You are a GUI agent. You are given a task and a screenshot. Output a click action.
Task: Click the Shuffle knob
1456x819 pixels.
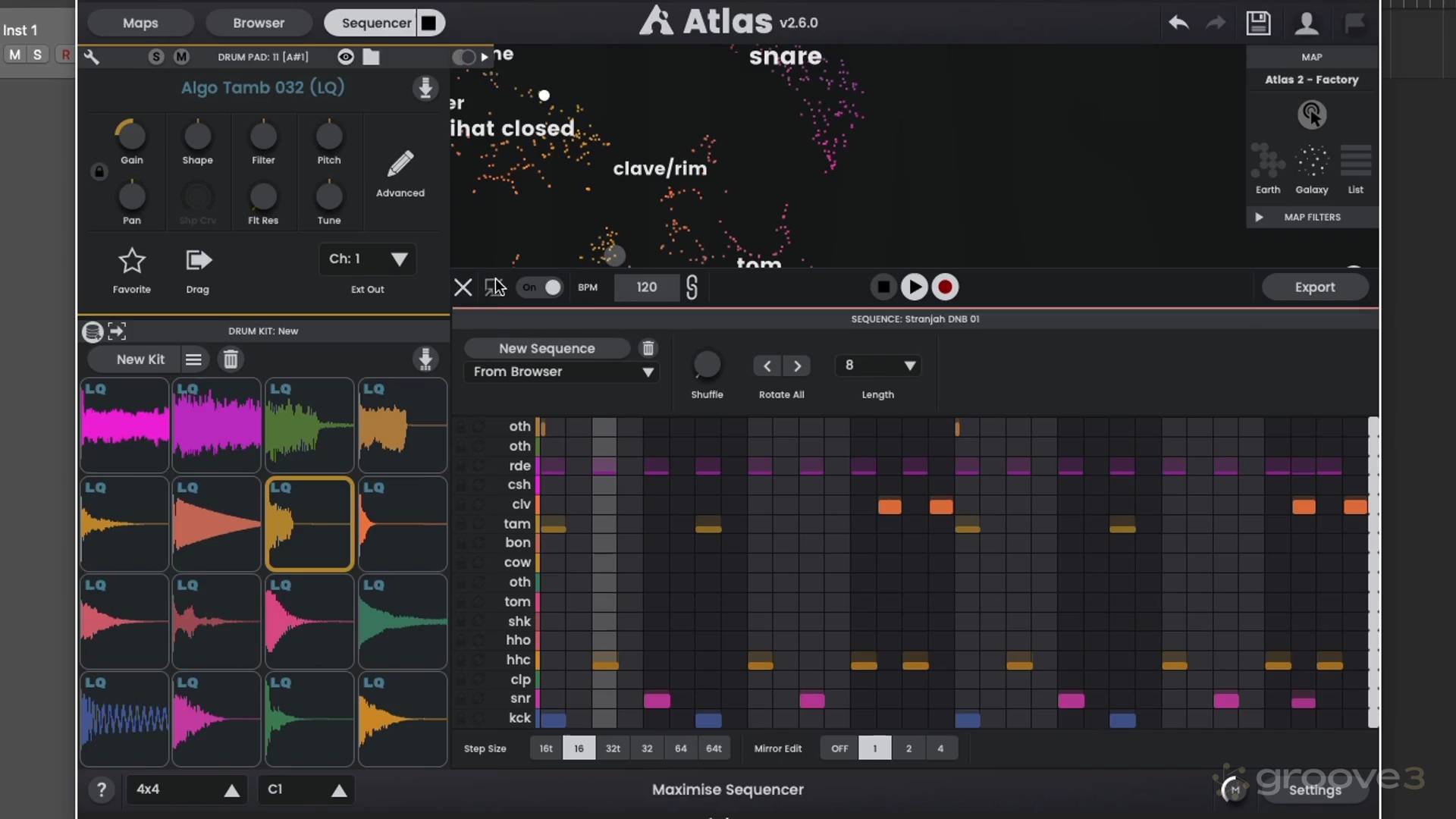[707, 366]
